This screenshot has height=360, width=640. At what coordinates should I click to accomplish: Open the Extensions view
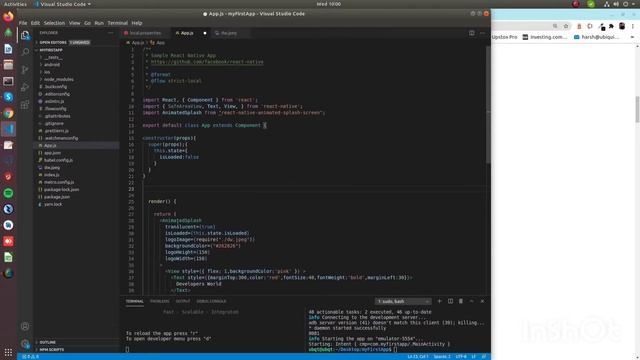(x=25, y=104)
